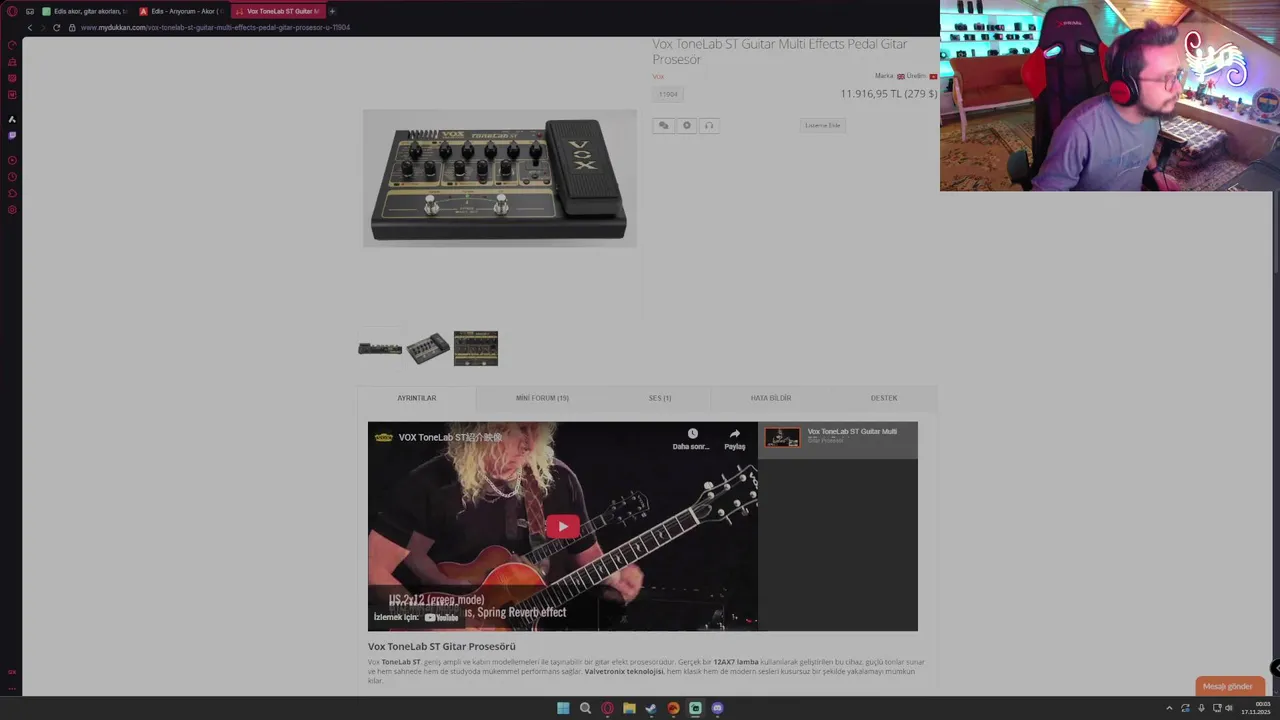1280x720 pixels.
Task: Switch to Edis - Arıyorum - Akor tab
Action: point(181,11)
